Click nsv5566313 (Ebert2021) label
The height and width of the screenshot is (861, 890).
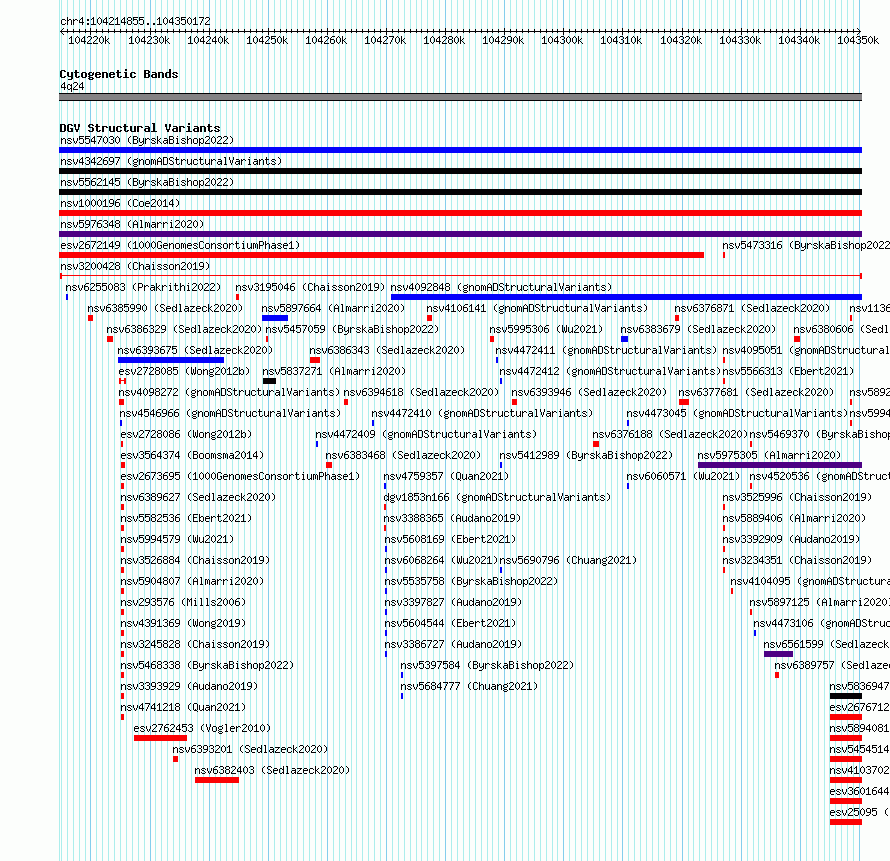pos(788,371)
